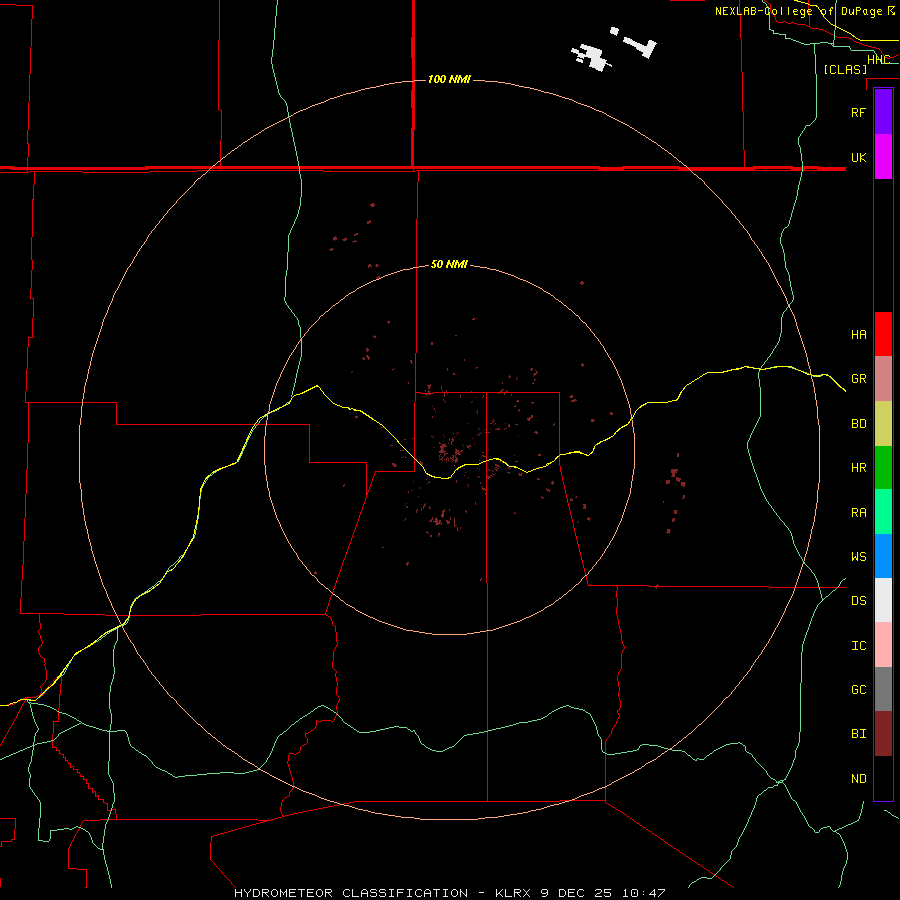Click the WS legend label
This screenshot has height=900, width=900.
coord(858,557)
